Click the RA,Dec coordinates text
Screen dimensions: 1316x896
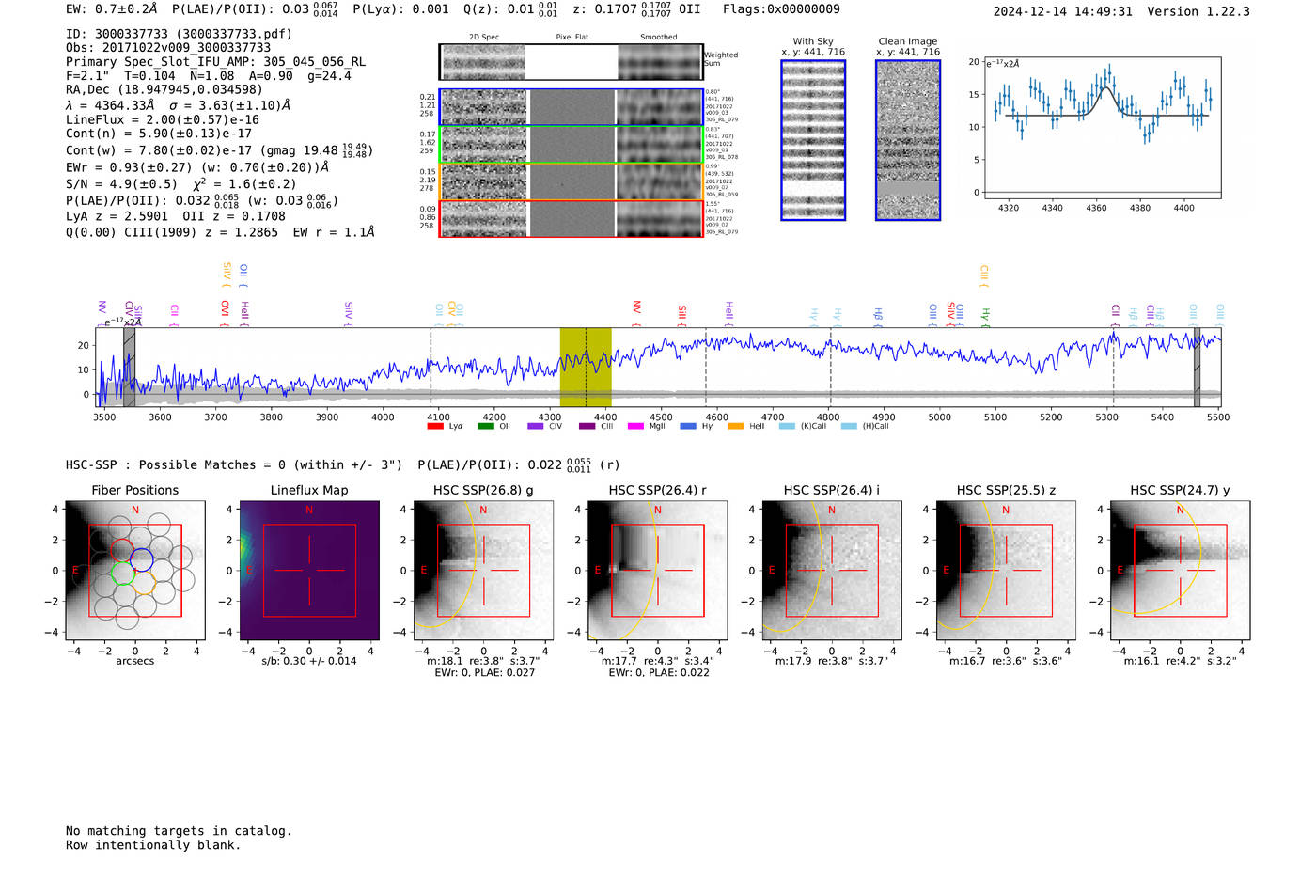[164, 90]
